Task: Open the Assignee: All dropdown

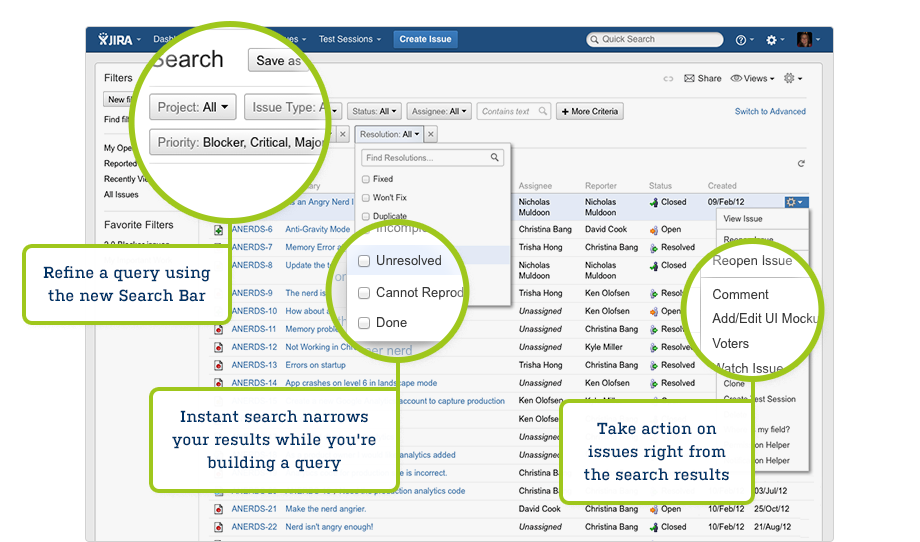Action: tap(439, 112)
